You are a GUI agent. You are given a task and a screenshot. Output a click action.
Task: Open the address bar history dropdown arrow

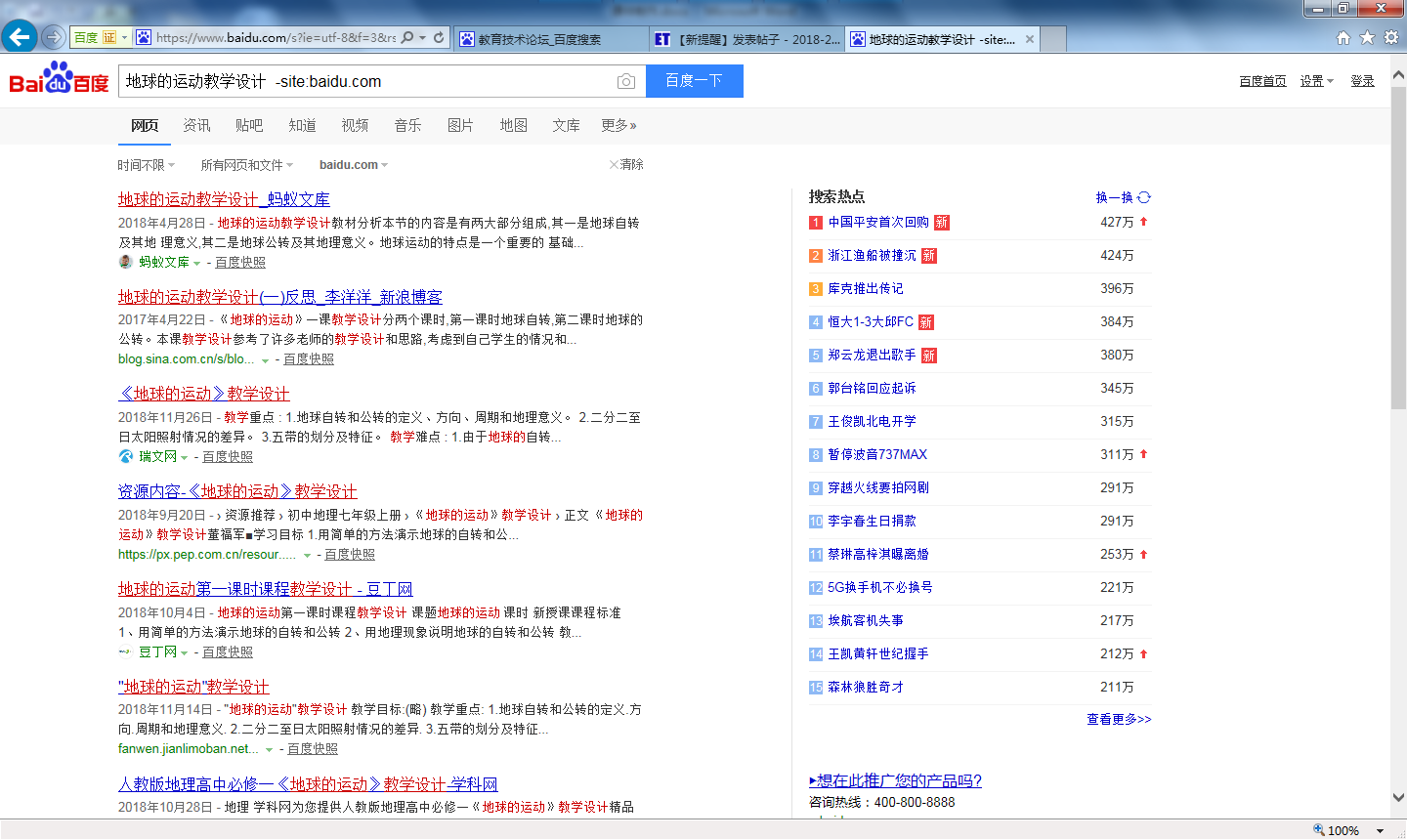coord(422,38)
